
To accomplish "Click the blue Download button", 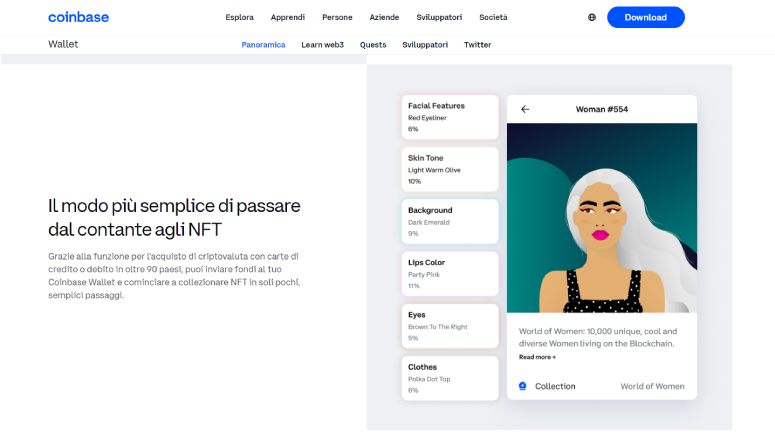I will click(646, 17).
